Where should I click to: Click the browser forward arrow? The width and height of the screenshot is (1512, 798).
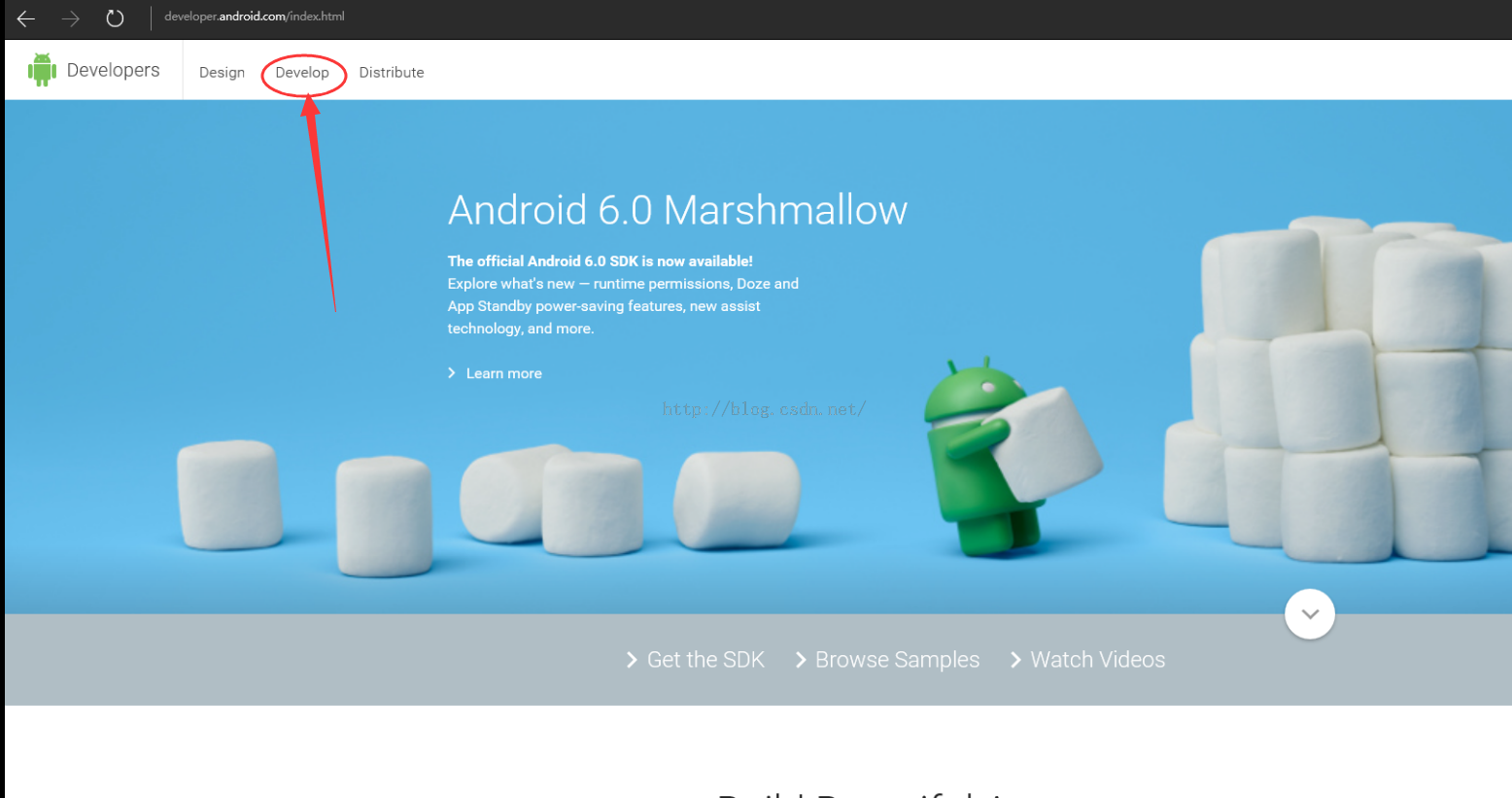click(71, 17)
